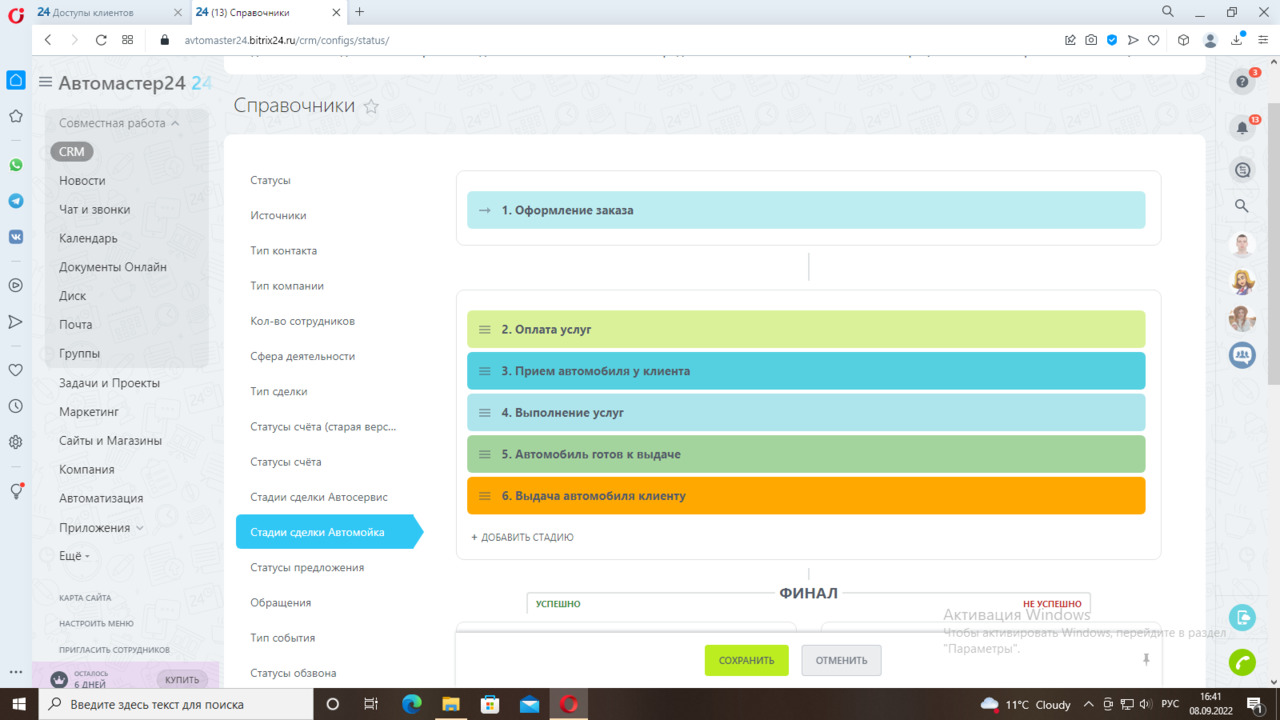Click the light blue 1. Оформление заказа stage
This screenshot has height=720, width=1280.
(806, 210)
